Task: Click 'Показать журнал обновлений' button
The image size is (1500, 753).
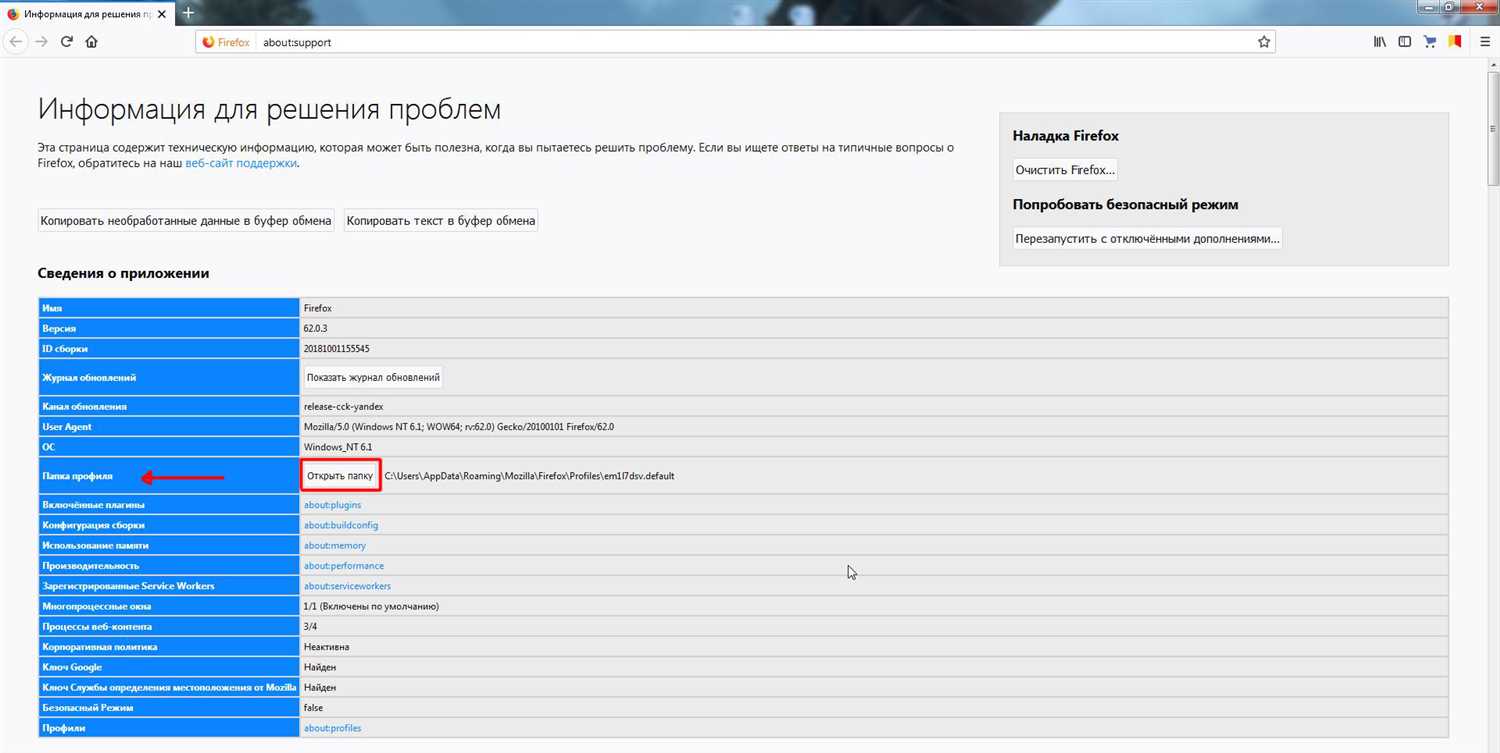Action: click(x=373, y=378)
